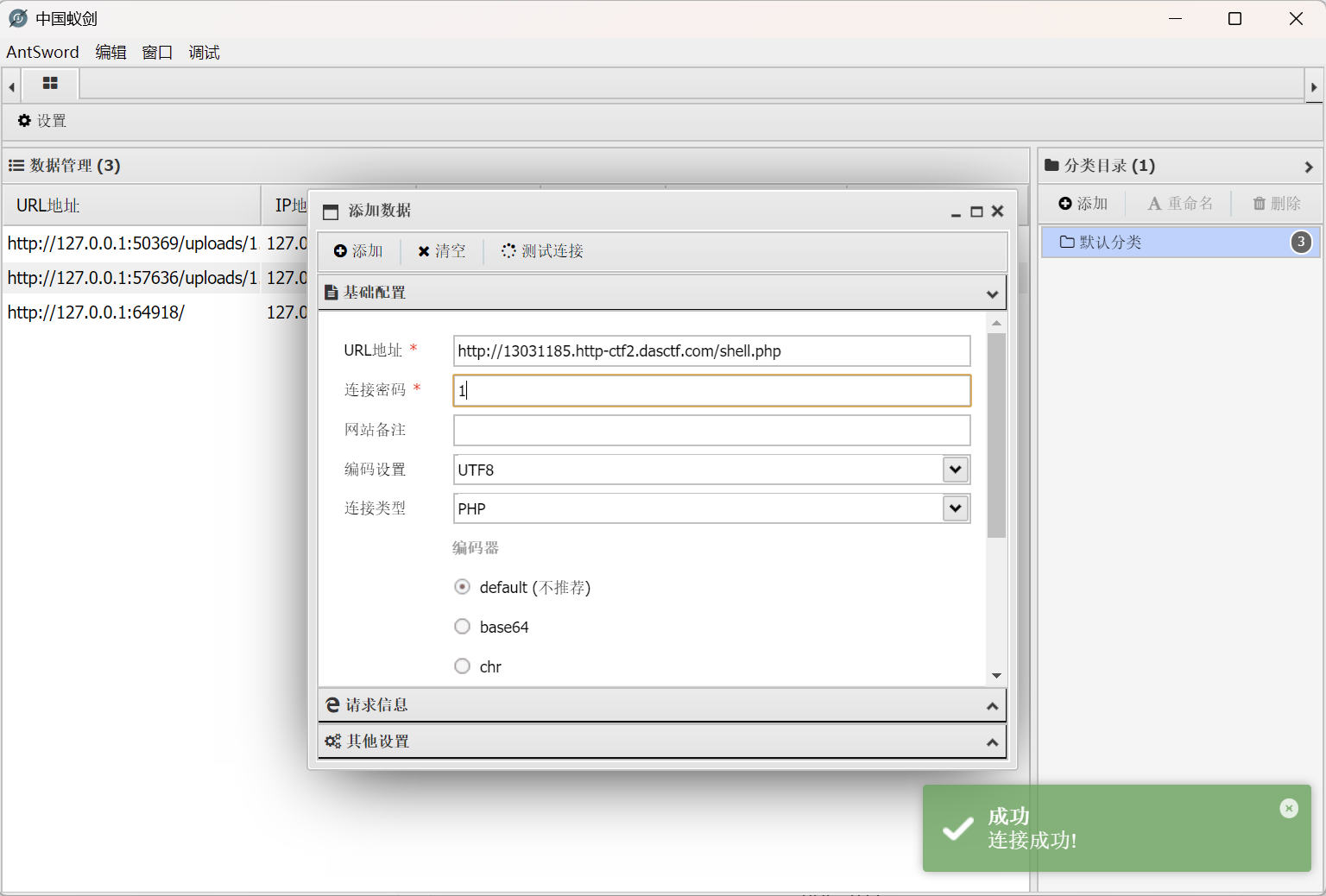The width and height of the screenshot is (1326, 896).
Task: Open the 编辑 menu
Action: click(x=110, y=53)
